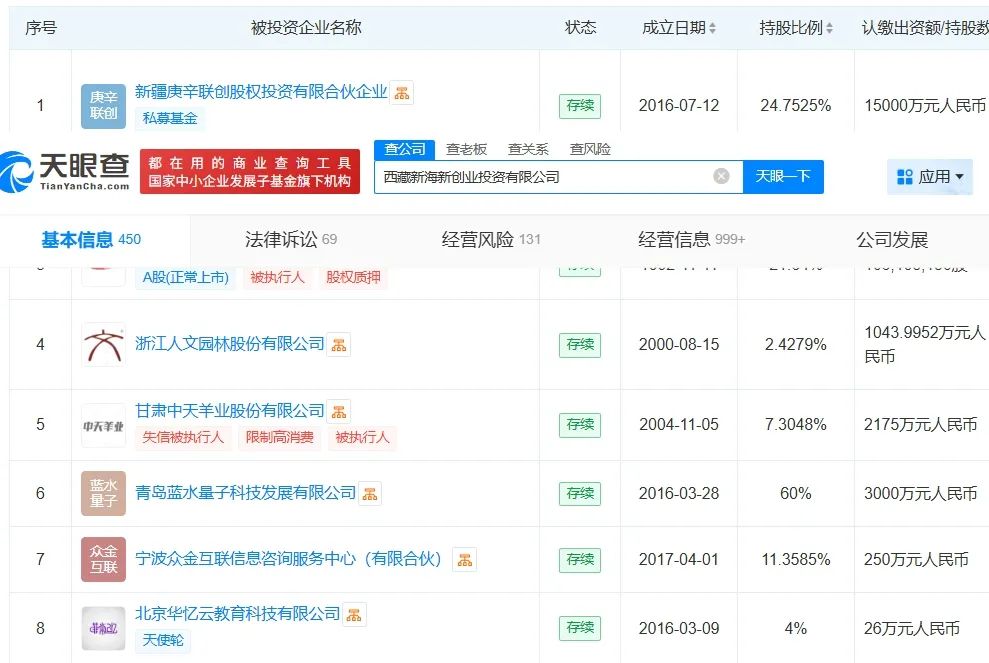989x663 pixels.
Task: Open equity structure icon beside 浙江人文园林
Action: point(339,344)
